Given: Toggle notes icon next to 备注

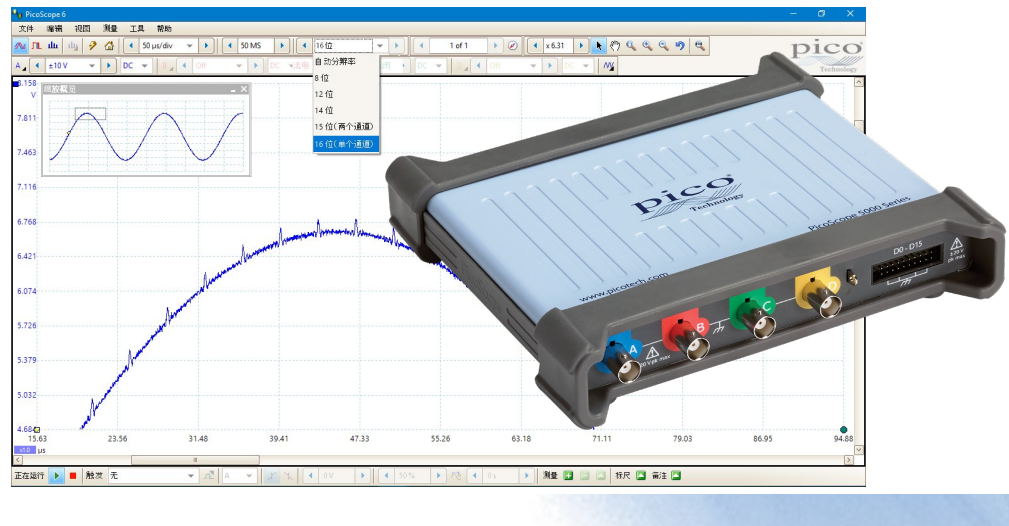Looking at the screenshot, I should tap(676, 476).
